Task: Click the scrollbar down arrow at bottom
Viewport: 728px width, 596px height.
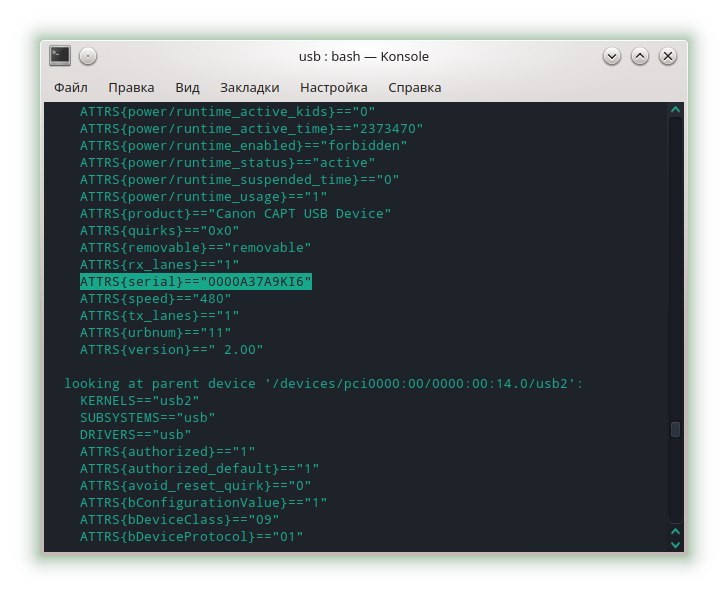Action: coord(676,544)
